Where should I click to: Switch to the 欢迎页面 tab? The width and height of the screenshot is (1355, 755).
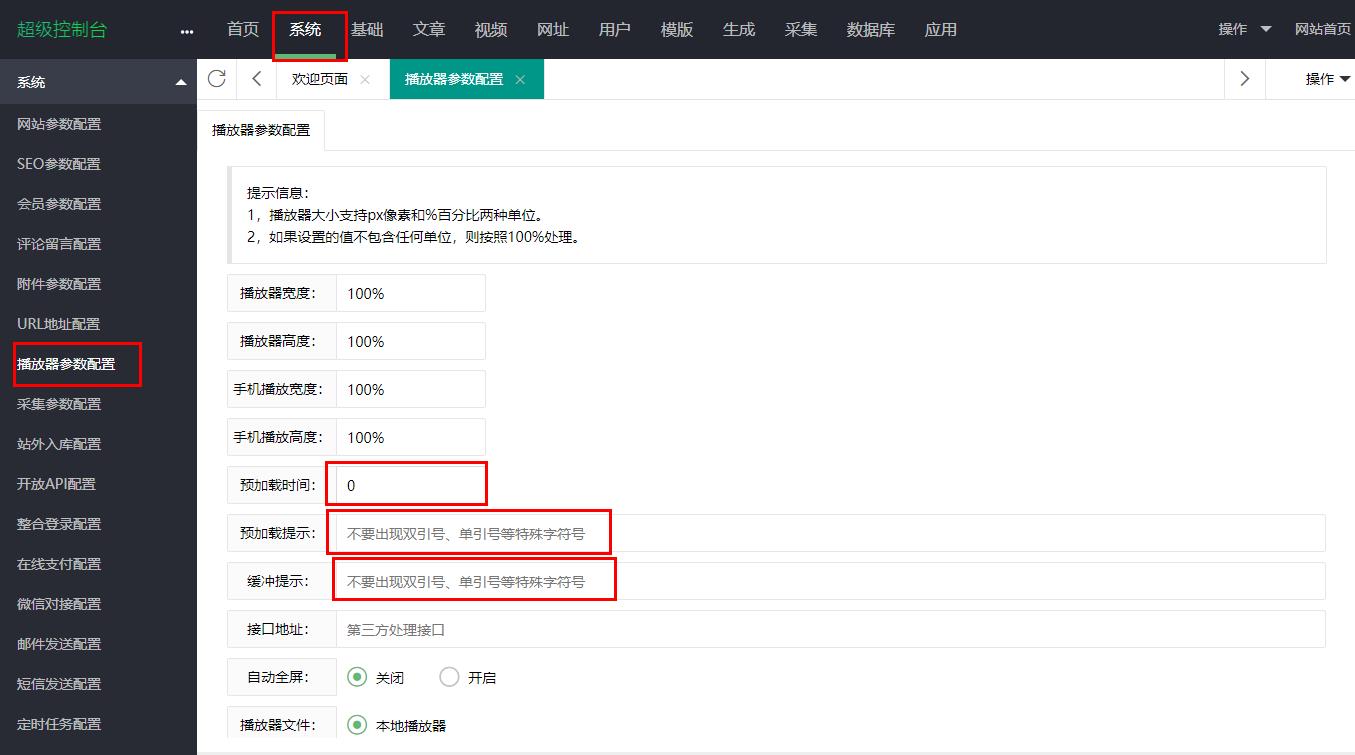pyautogui.click(x=319, y=79)
